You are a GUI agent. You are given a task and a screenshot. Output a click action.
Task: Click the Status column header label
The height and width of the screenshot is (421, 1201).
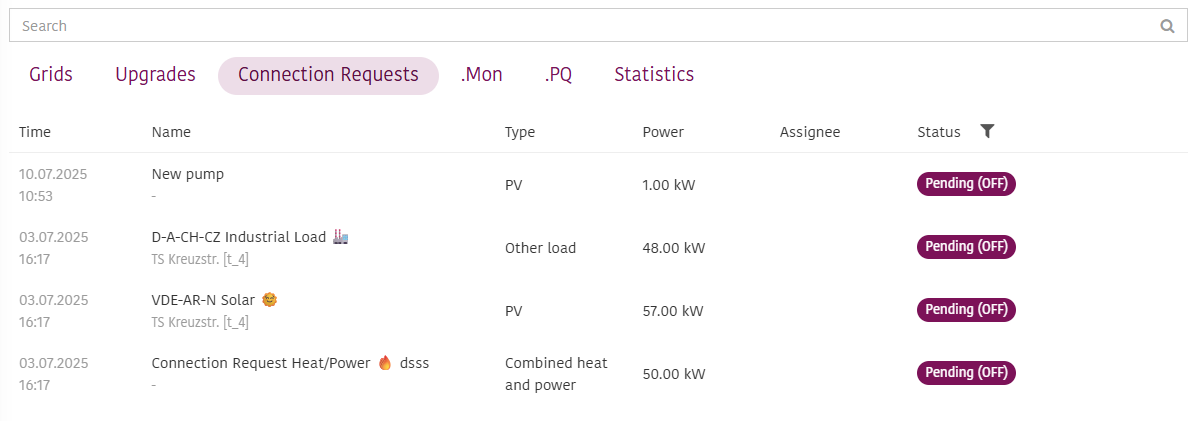tap(939, 132)
